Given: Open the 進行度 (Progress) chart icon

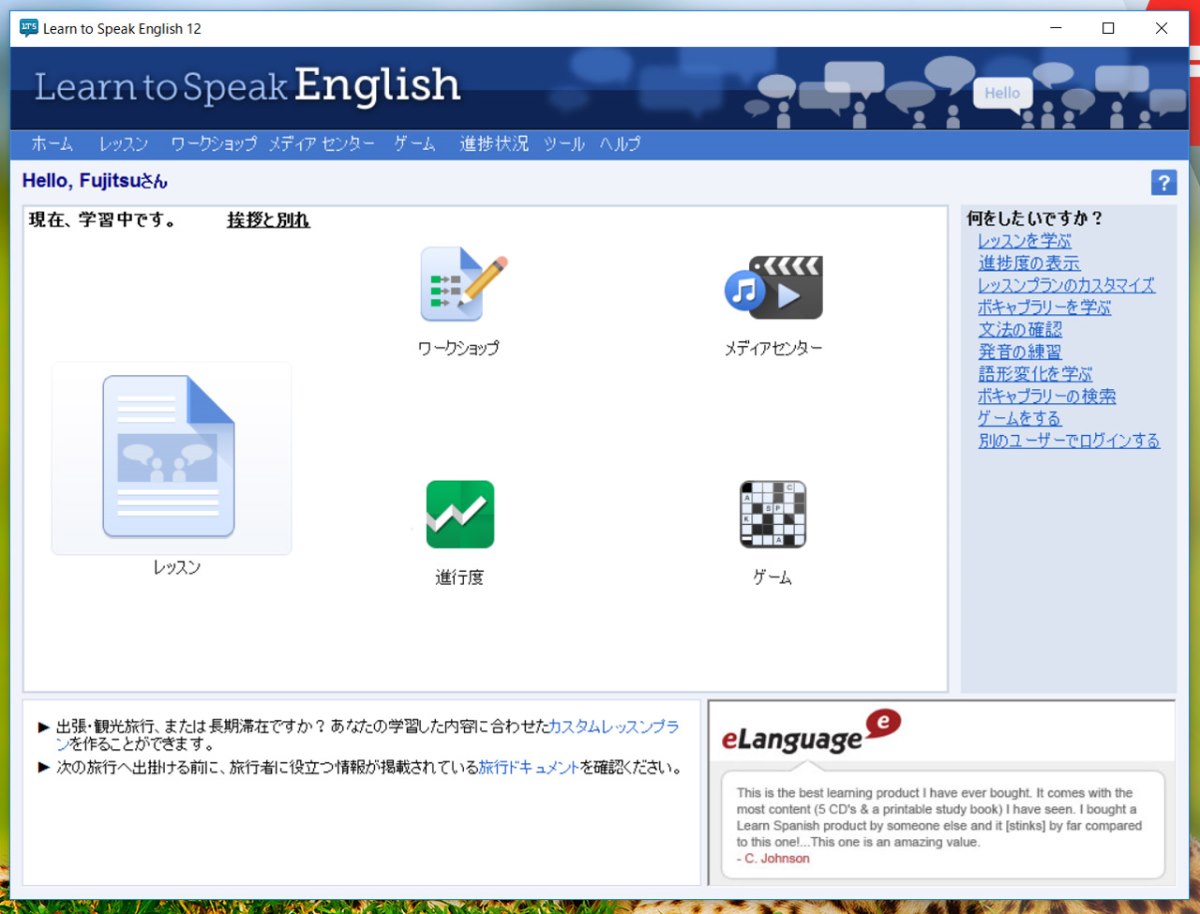Looking at the screenshot, I should 458,514.
